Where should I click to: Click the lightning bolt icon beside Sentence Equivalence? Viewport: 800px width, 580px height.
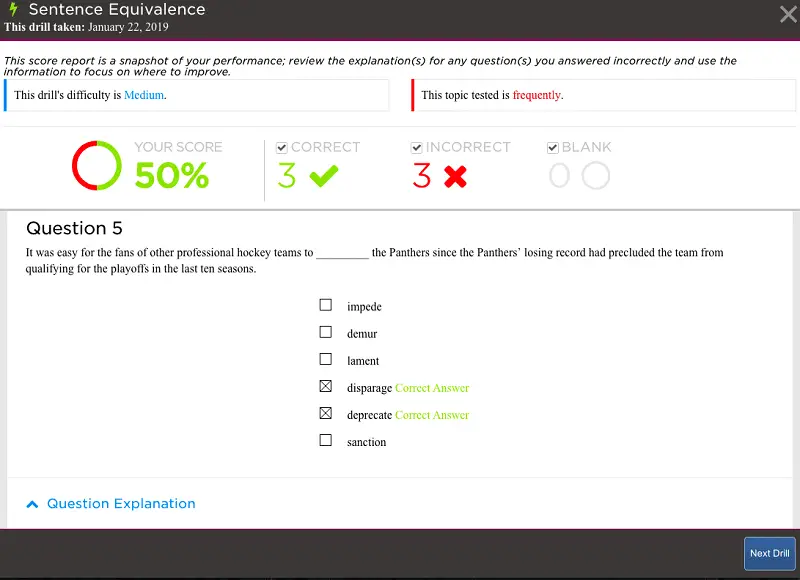pos(13,9)
